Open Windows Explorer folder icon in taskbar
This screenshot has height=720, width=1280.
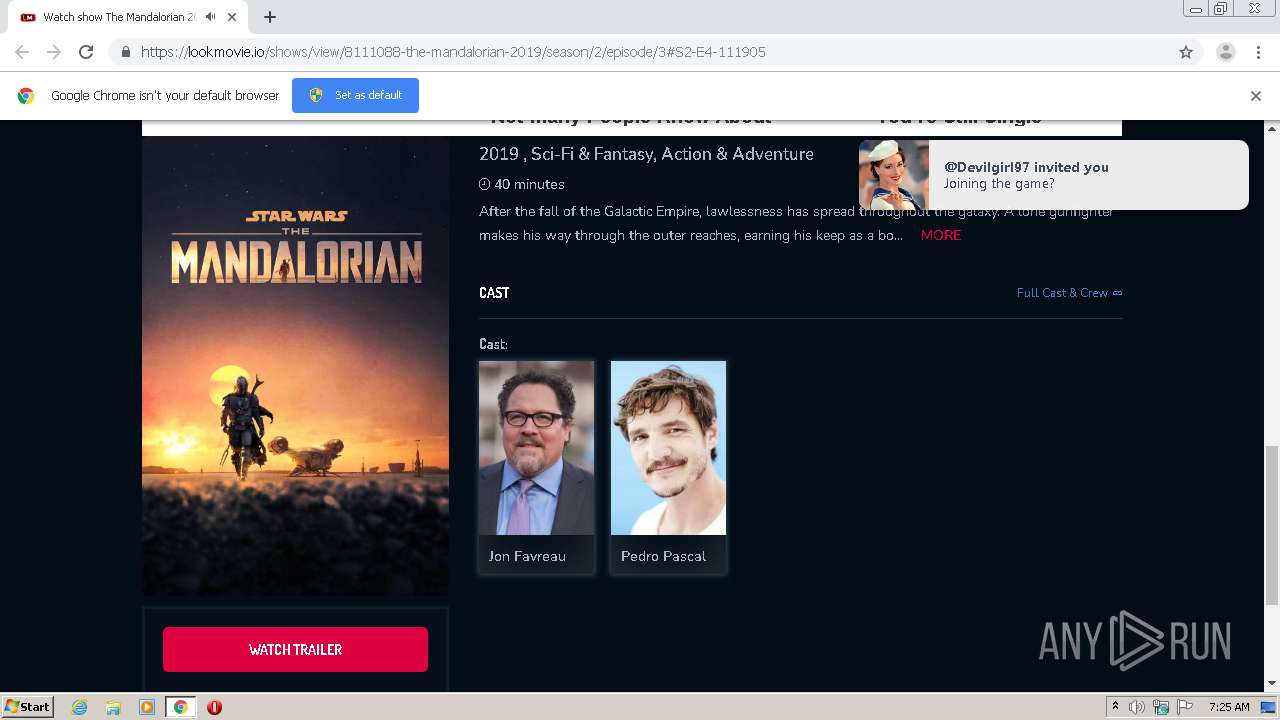(x=113, y=707)
